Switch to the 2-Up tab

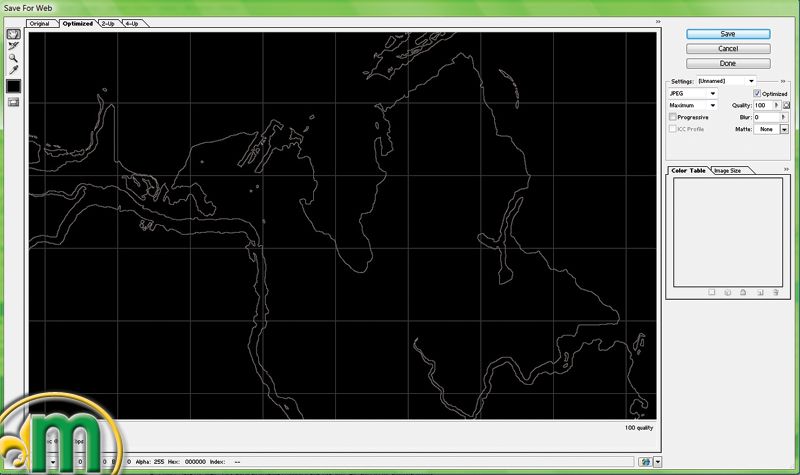[x=108, y=23]
